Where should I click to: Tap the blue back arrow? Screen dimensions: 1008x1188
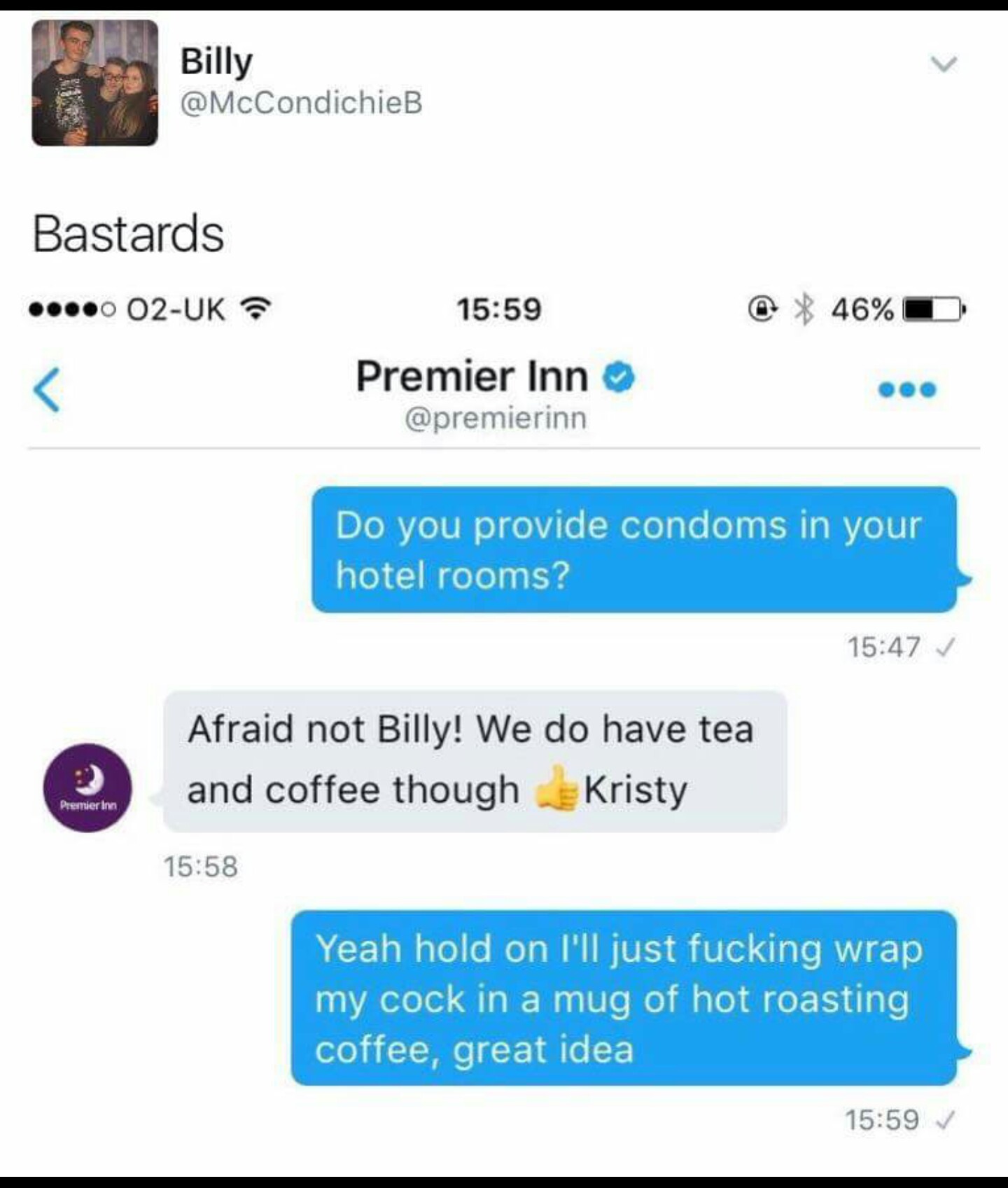47,390
